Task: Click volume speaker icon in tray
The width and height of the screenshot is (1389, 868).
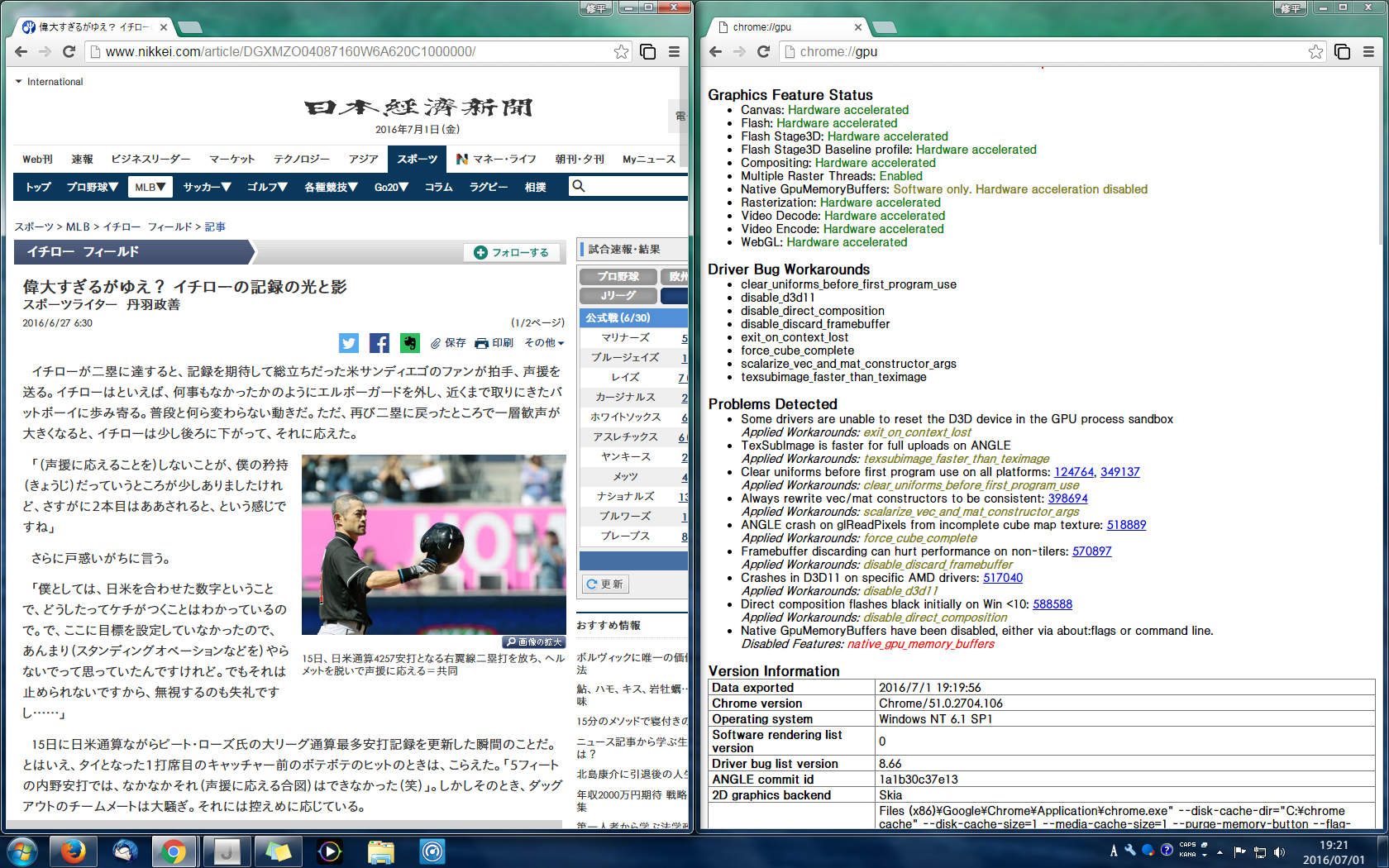Action: click(1280, 851)
